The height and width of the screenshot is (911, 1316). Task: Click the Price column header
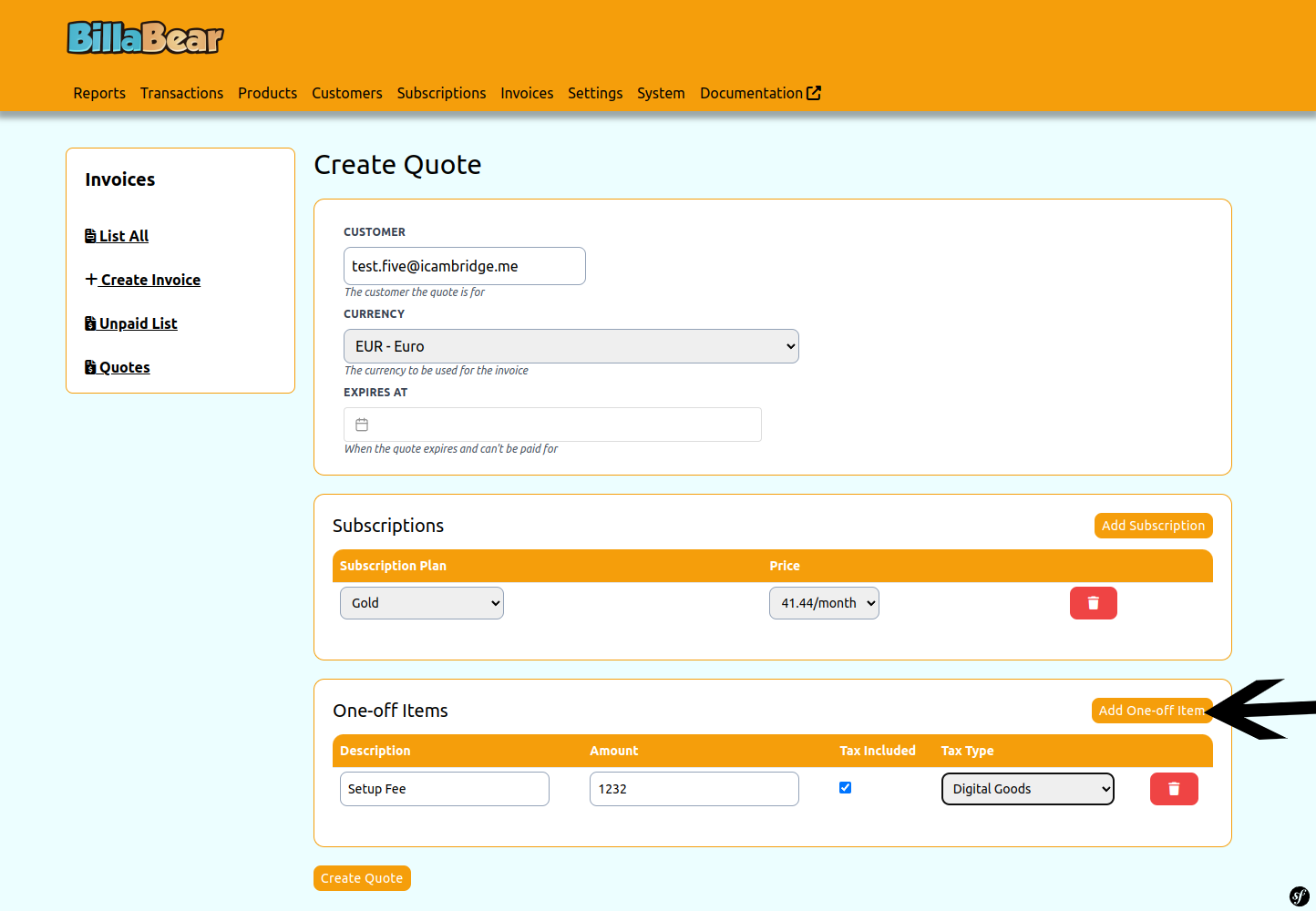point(785,566)
